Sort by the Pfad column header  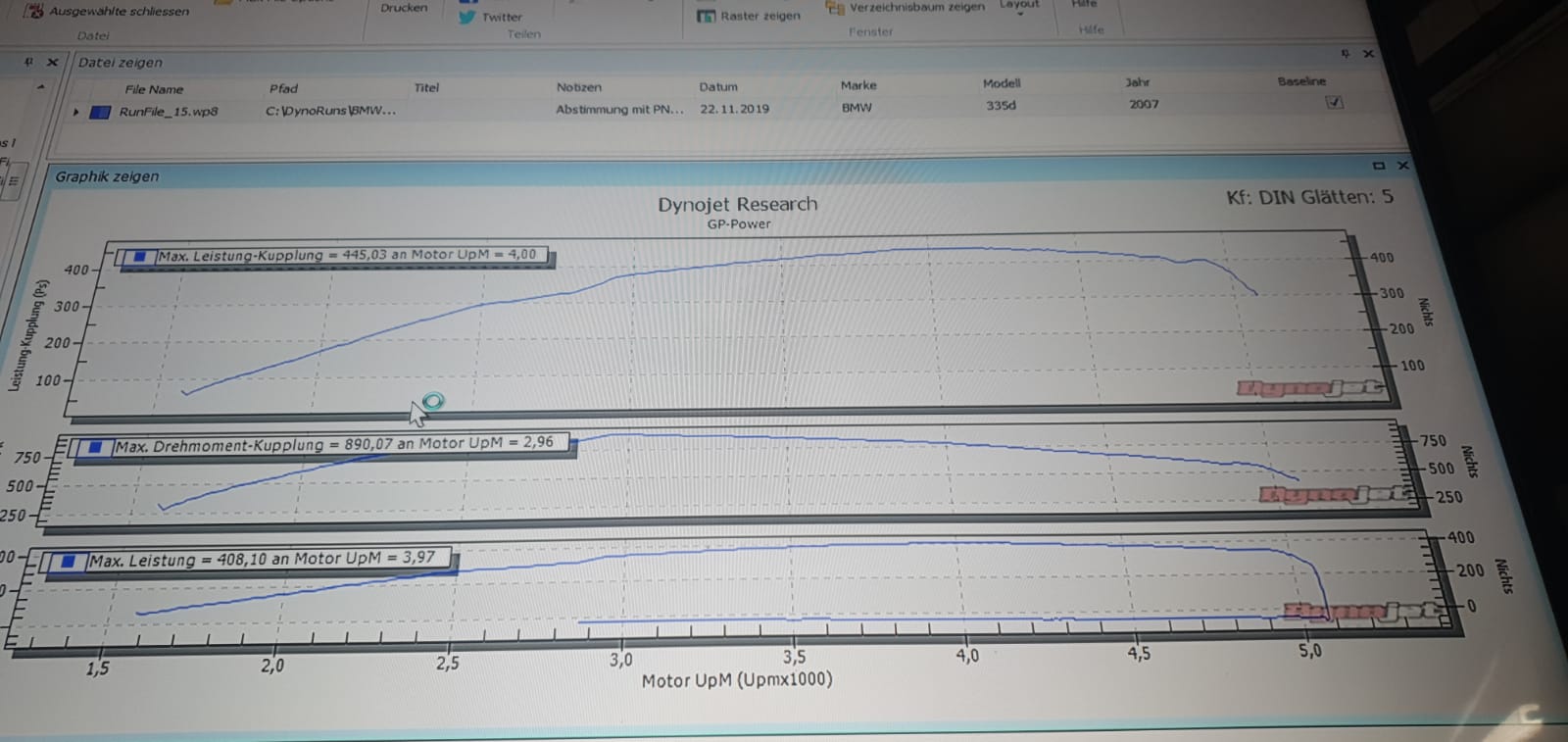(x=283, y=88)
